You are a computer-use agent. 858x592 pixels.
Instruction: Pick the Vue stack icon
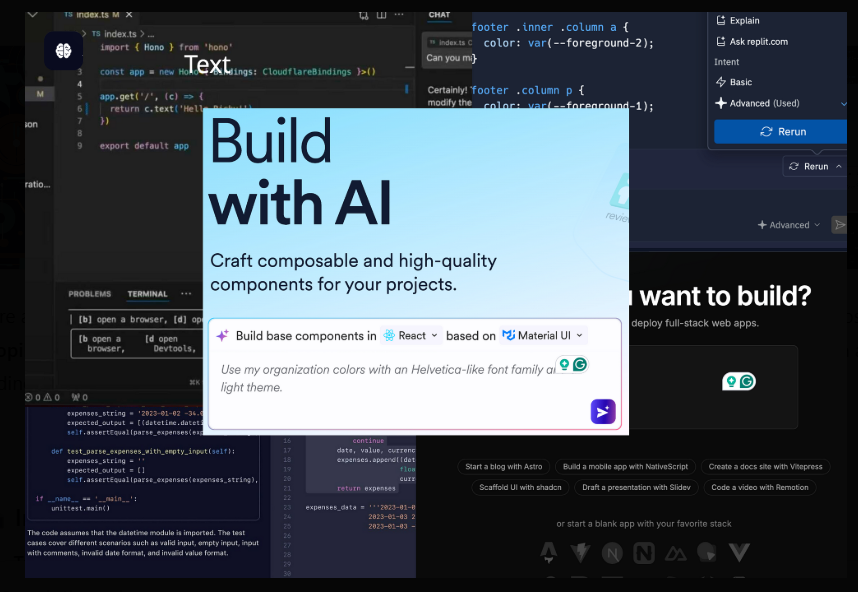click(x=739, y=552)
